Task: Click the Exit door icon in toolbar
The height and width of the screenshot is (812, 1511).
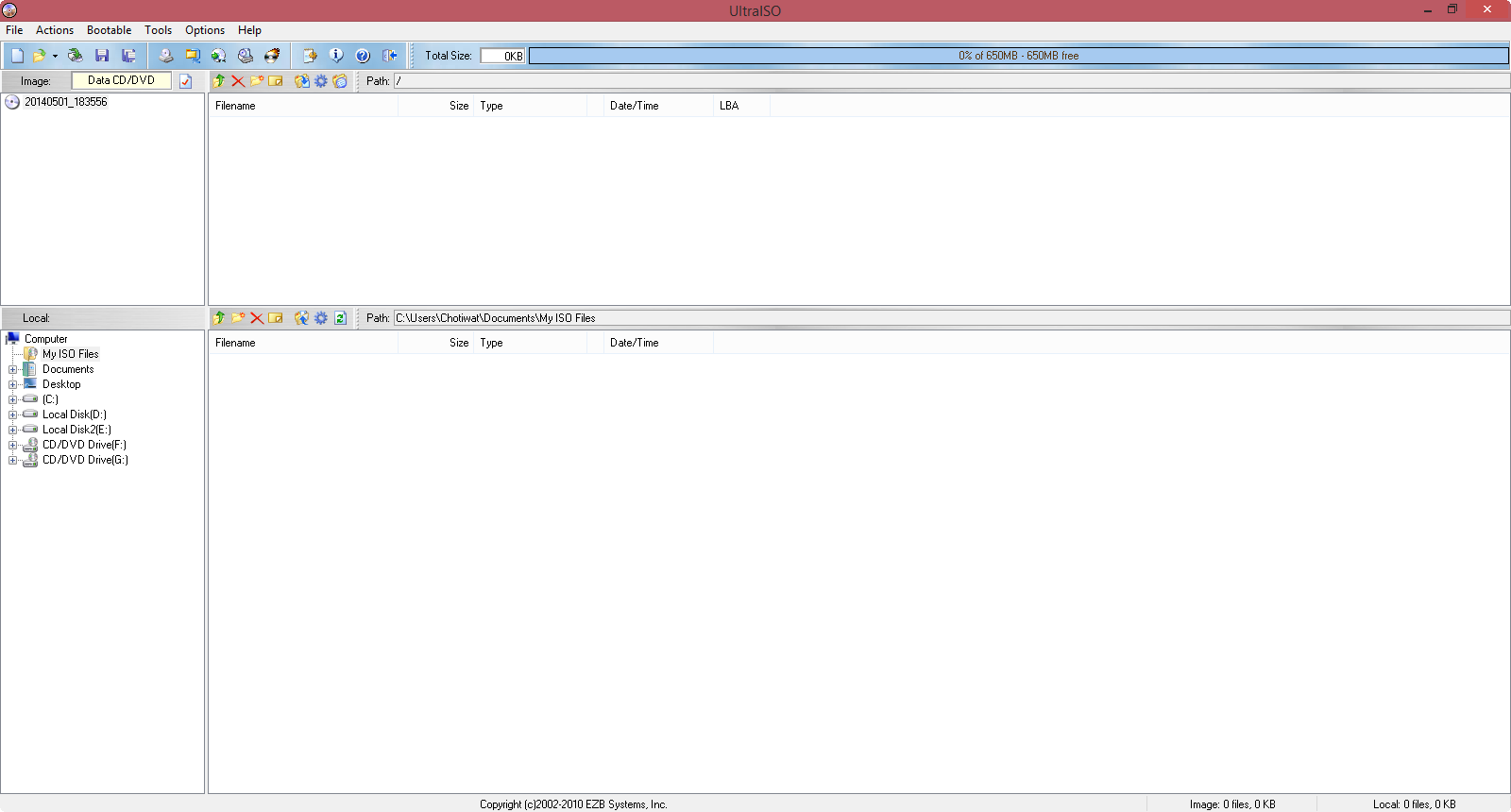Action: coord(389,56)
